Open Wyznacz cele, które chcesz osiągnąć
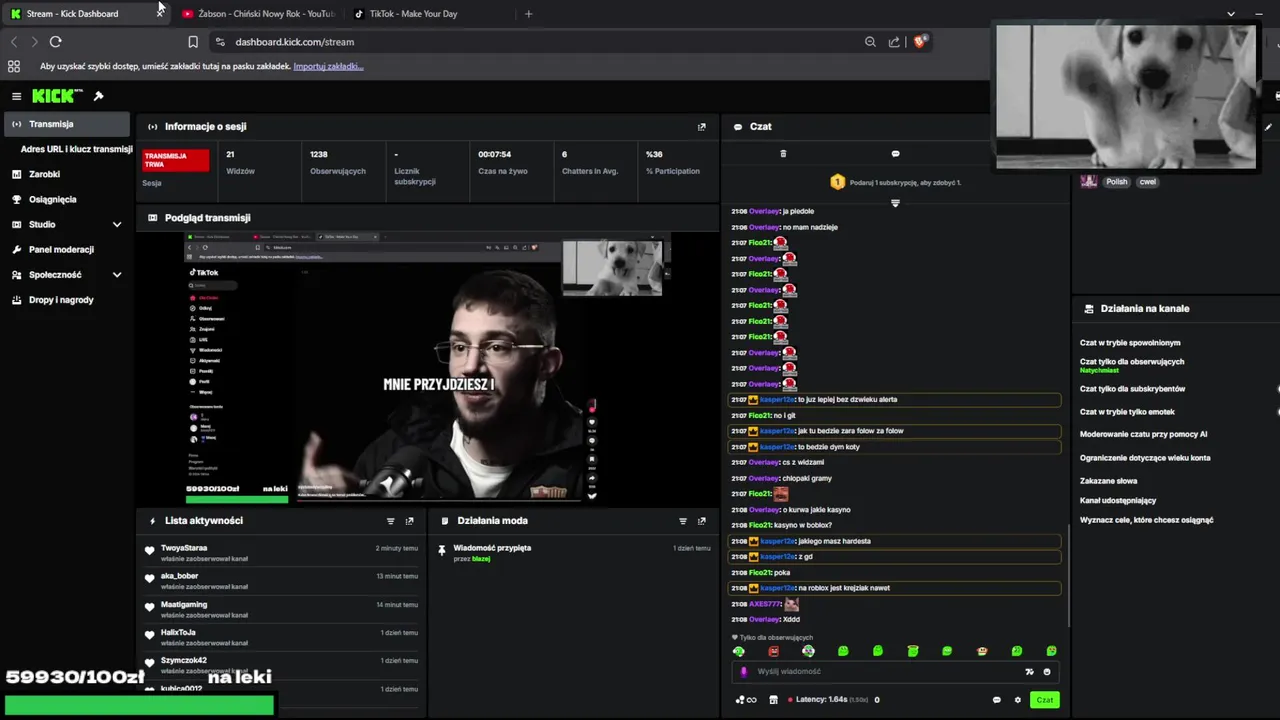This screenshot has height=720, width=1280. pyautogui.click(x=1146, y=520)
